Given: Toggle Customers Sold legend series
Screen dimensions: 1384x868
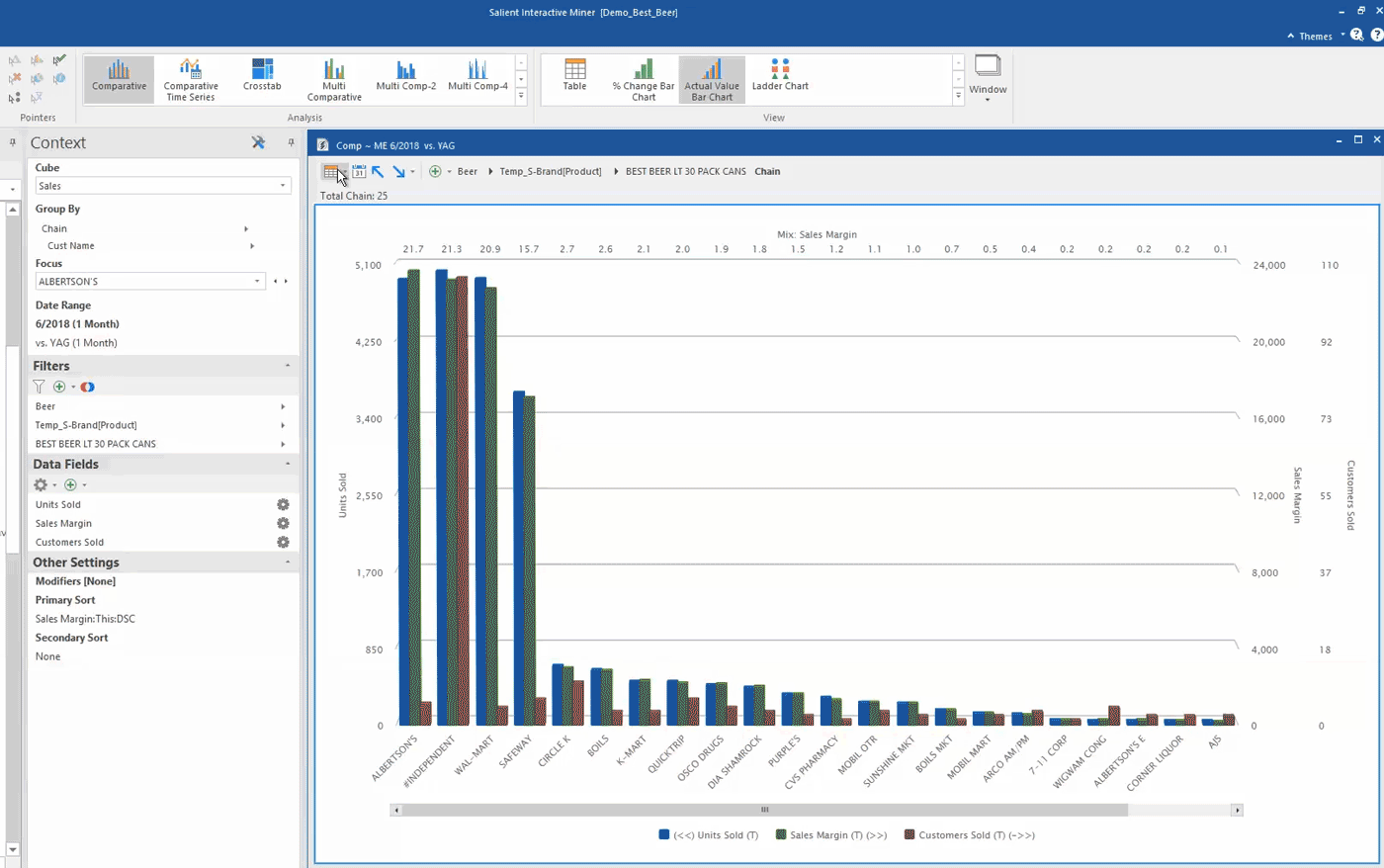Looking at the screenshot, I should pos(970,835).
